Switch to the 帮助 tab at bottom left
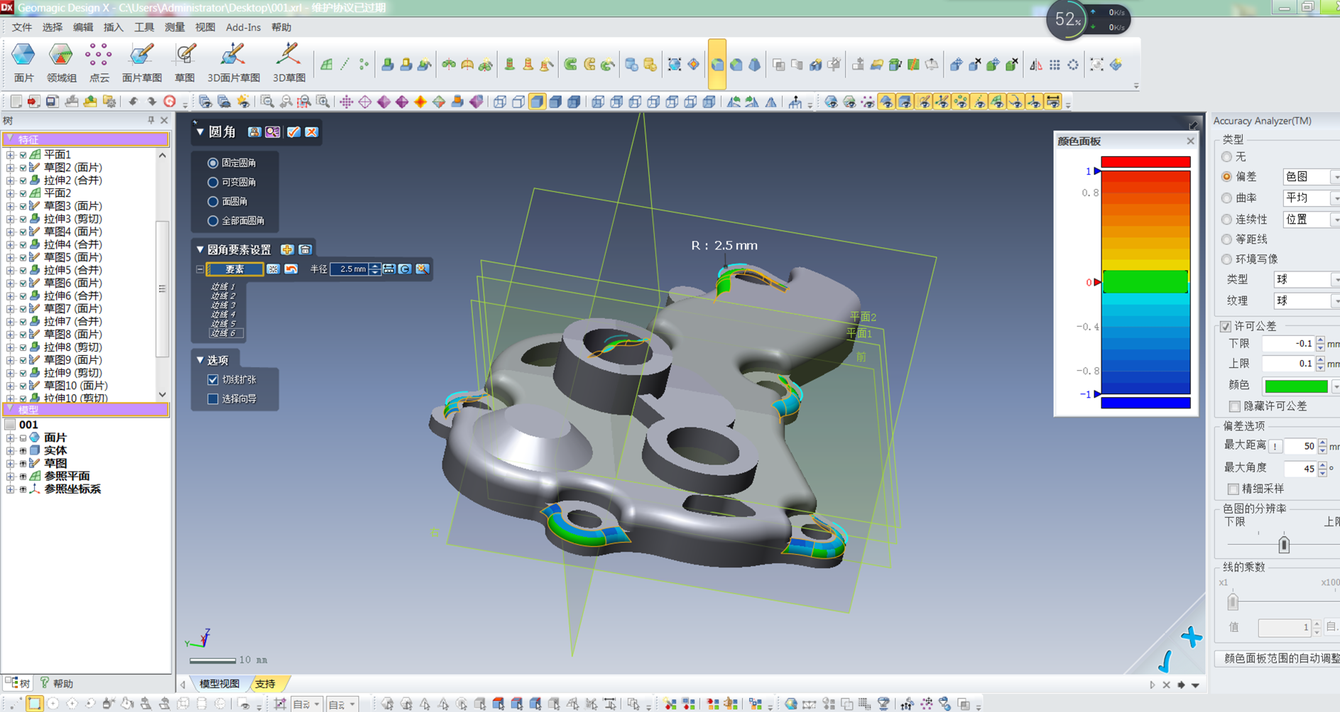1340x712 pixels. 56,684
